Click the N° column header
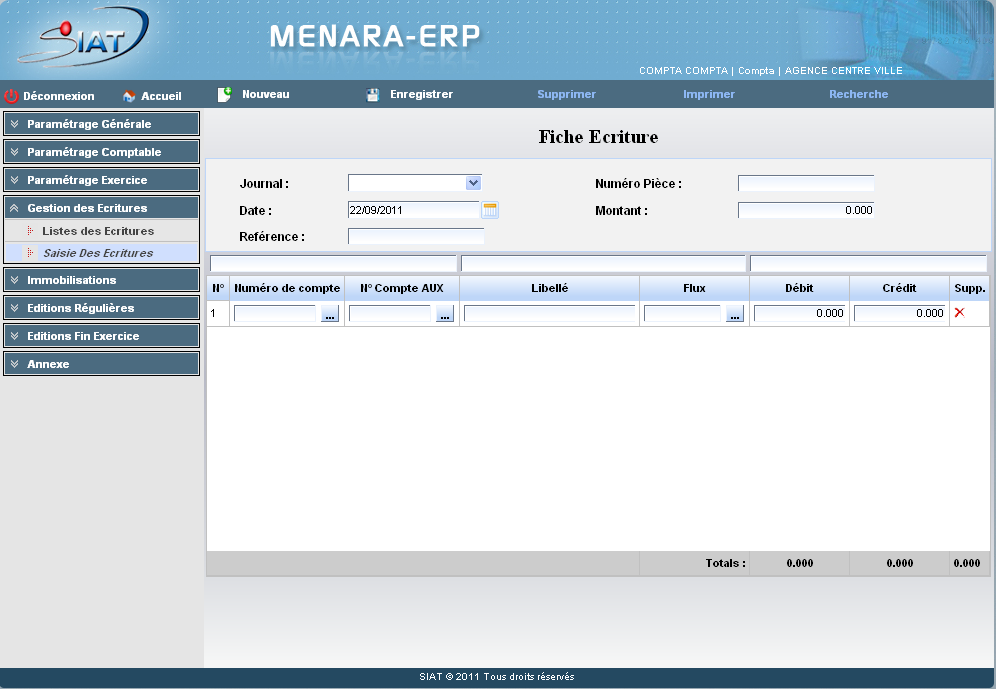Image resolution: width=996 pixels, height=689 pixels. tap(218, 288)
